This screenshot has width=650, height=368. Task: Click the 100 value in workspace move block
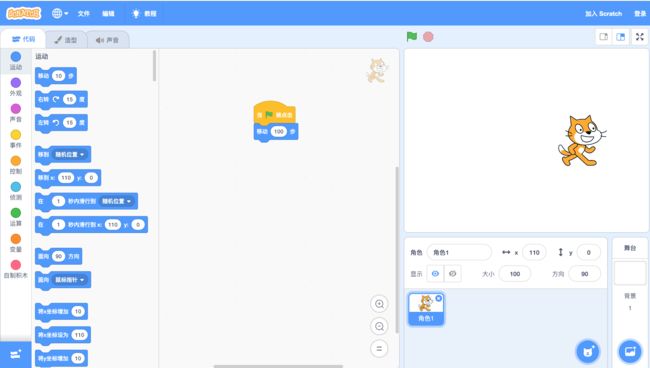tap(279, 132)
